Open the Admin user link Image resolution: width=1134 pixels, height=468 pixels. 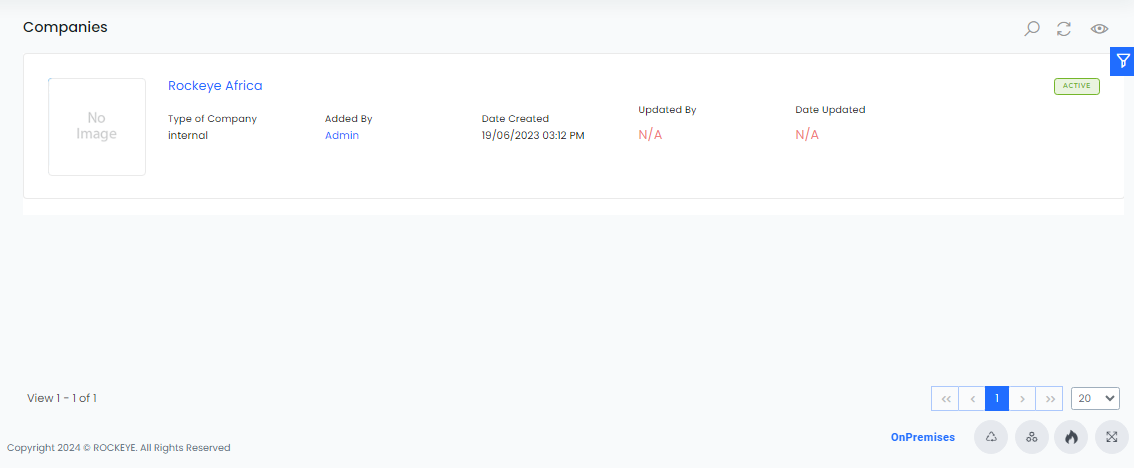[x=341, y=135]
